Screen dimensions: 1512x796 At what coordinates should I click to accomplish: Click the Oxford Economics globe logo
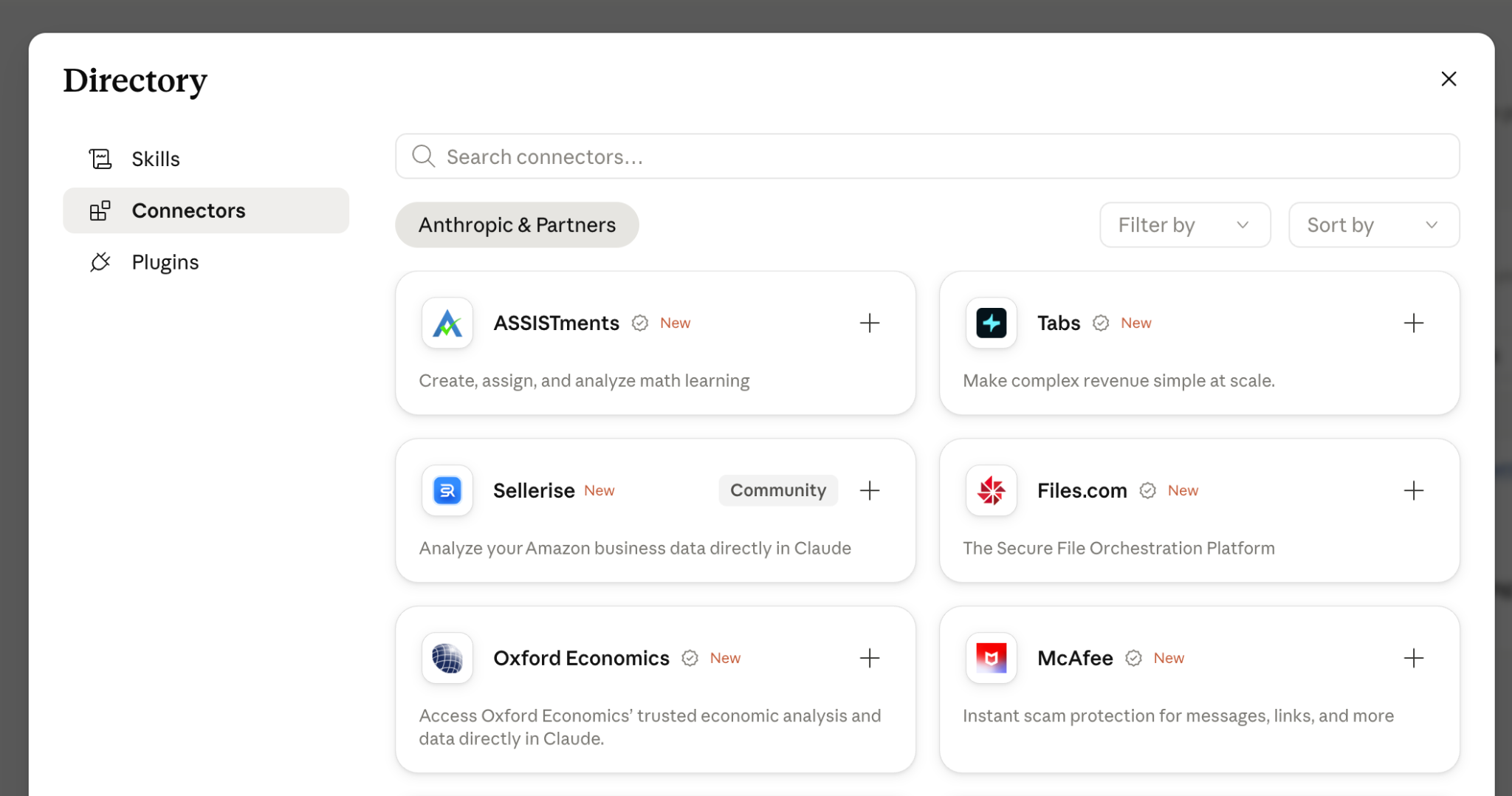447,658
